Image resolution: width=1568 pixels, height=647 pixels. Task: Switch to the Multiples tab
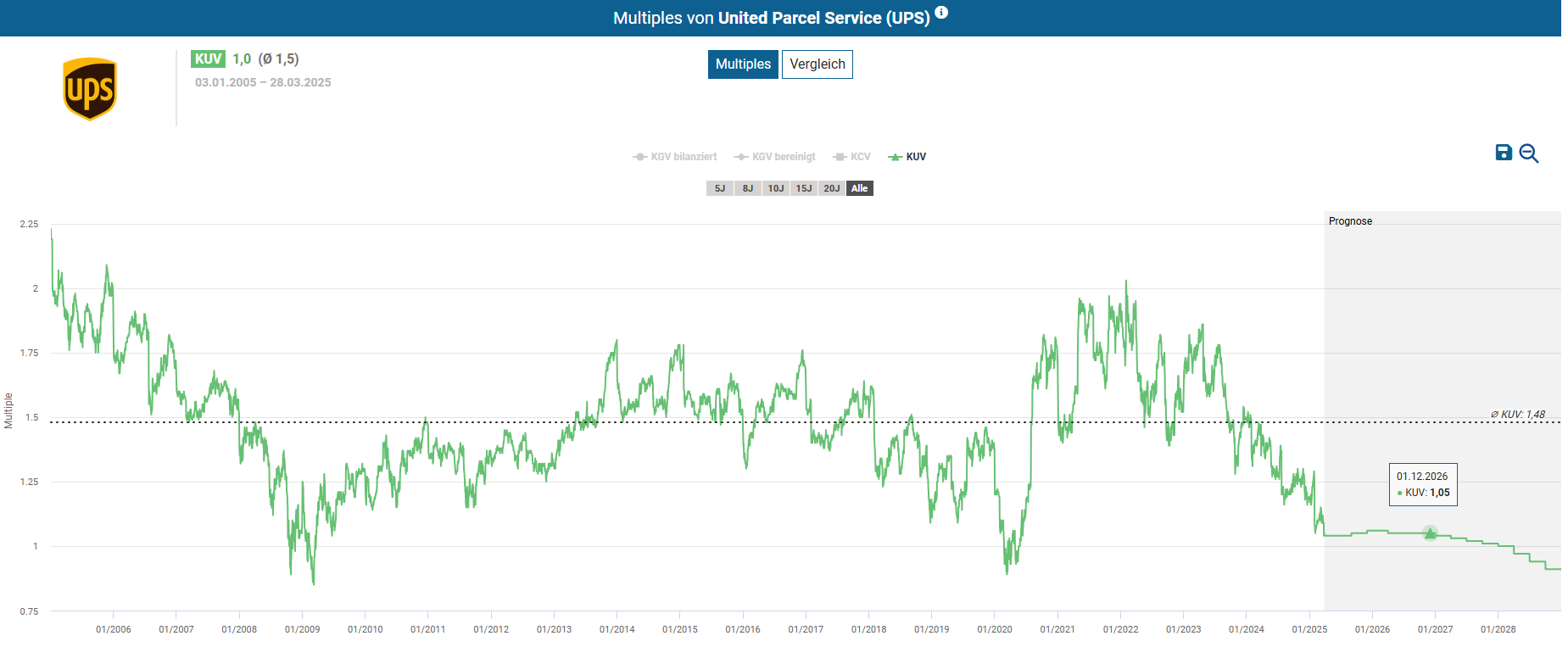(x=743, y=64)
